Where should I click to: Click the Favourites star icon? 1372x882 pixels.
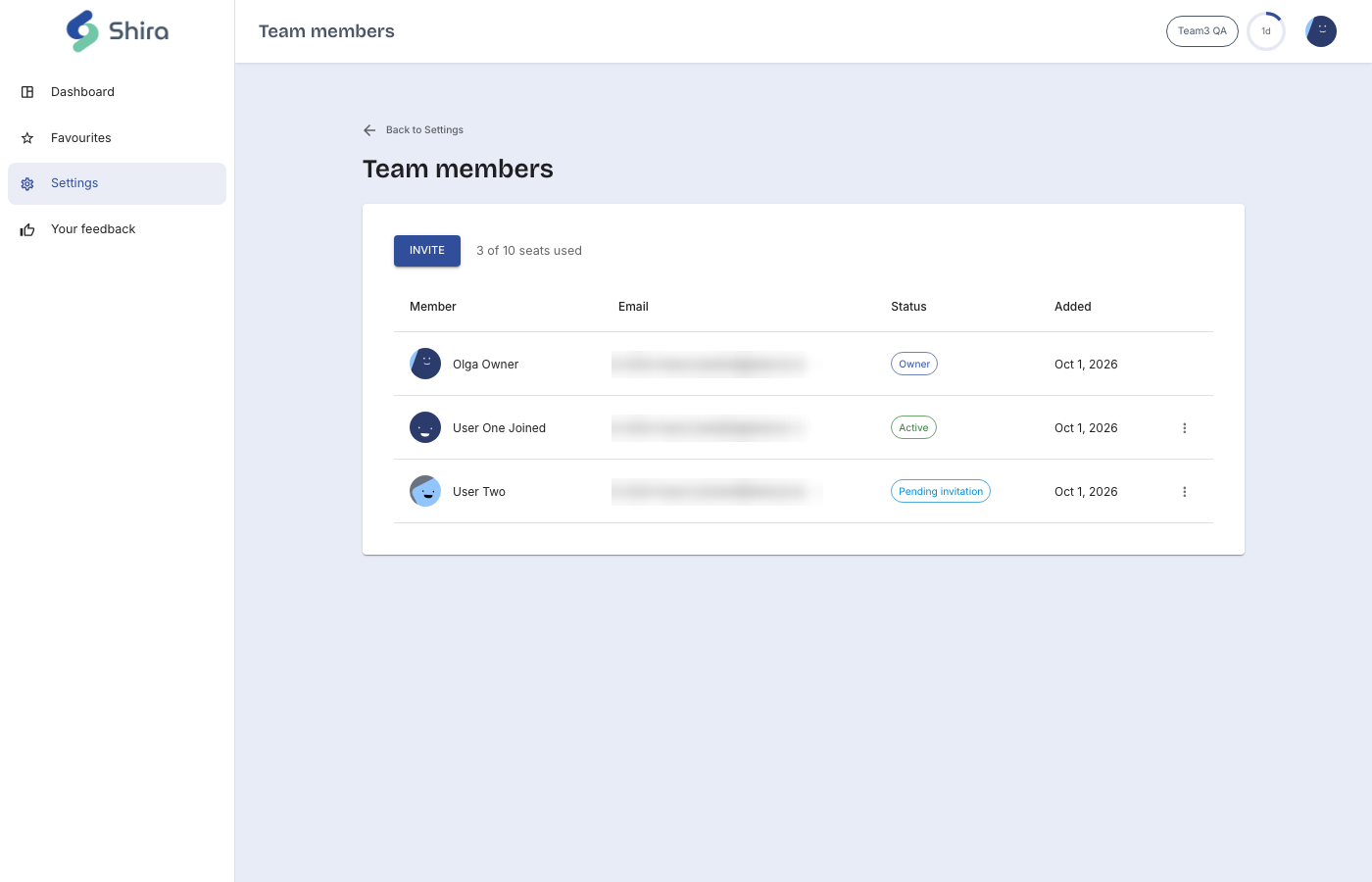(x=27, y=138)
